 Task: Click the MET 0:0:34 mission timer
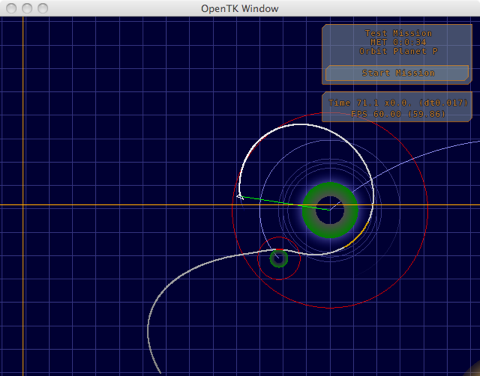[x=398, y=42]
